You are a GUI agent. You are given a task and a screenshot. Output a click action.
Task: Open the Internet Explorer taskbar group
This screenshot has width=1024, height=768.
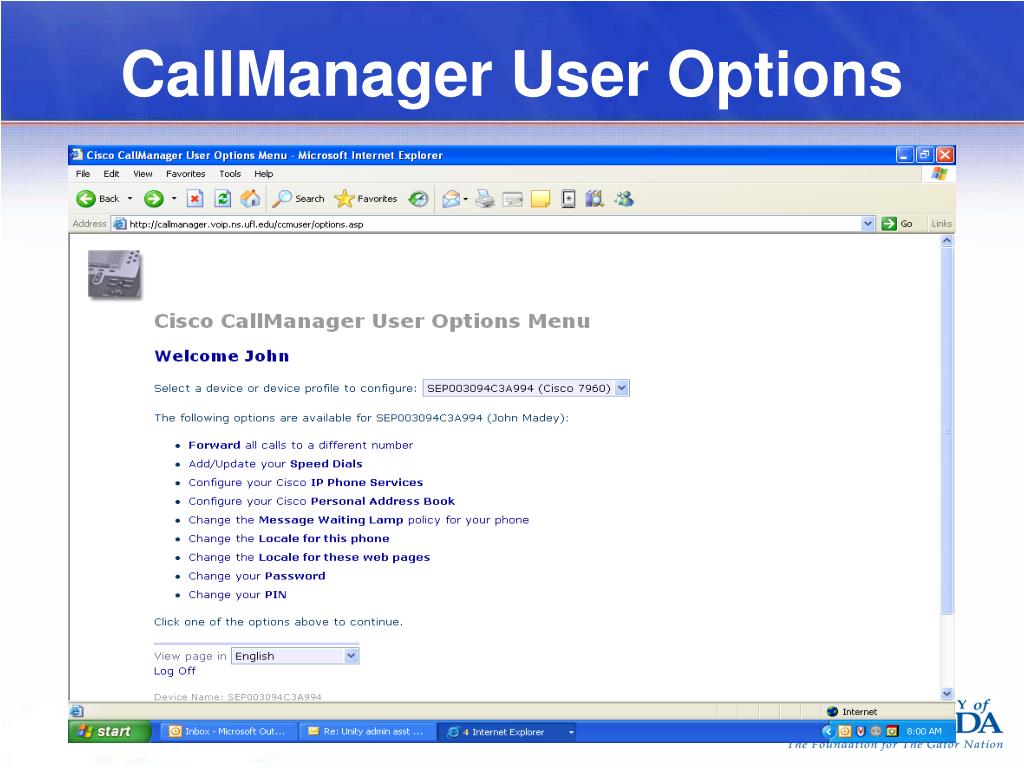coord(507,732)
